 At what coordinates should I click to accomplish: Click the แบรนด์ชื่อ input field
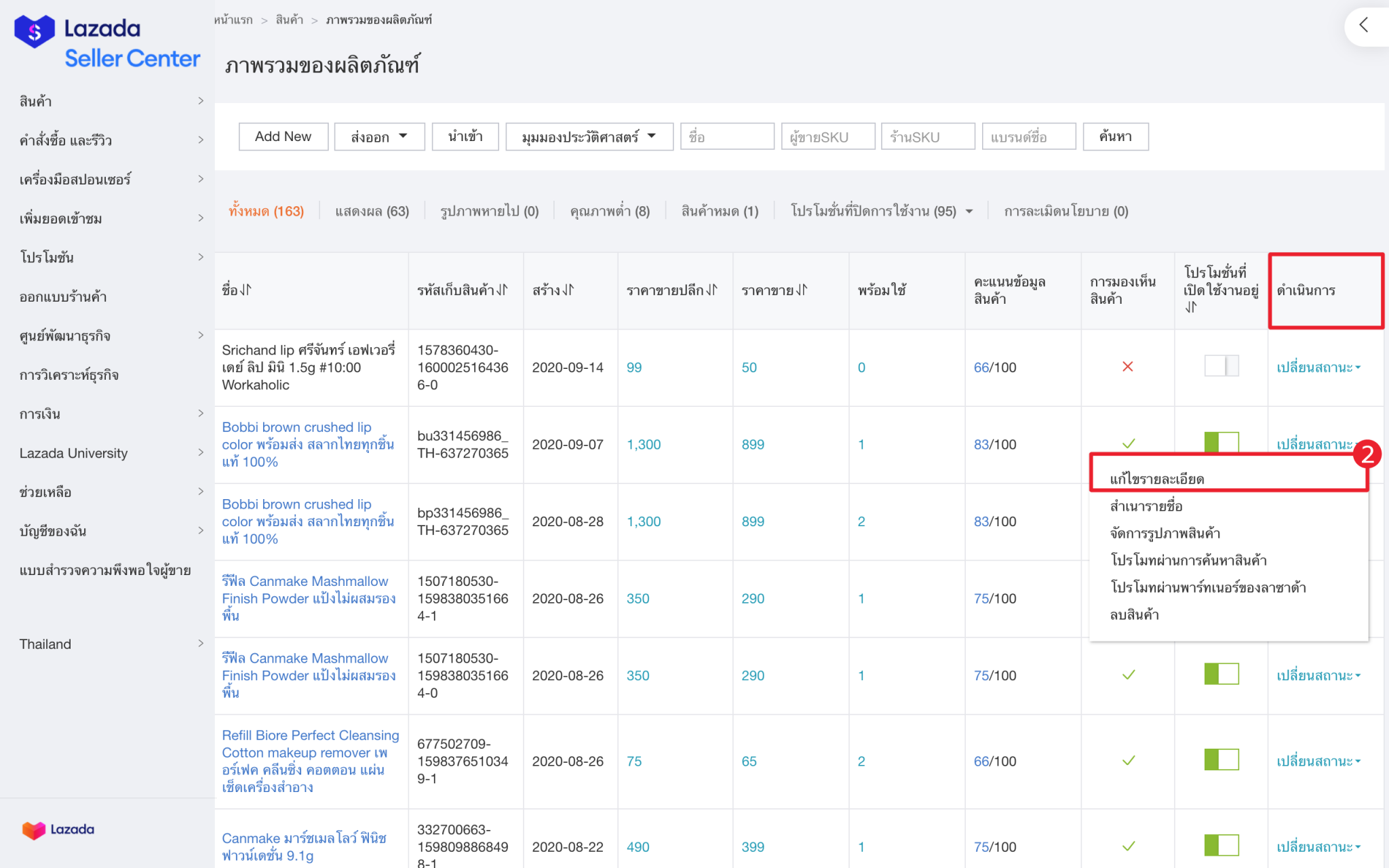[x=1029, y=136]
